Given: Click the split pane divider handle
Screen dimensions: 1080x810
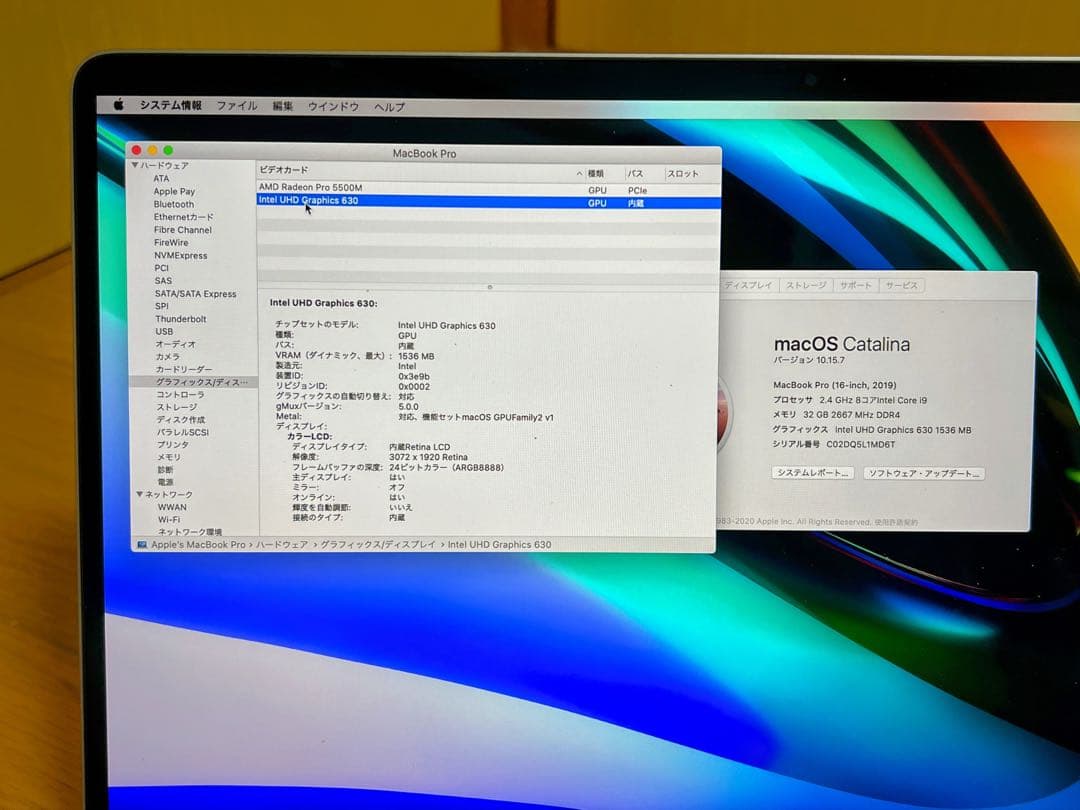Looking at the screenshot, I should tap(490, 287).
